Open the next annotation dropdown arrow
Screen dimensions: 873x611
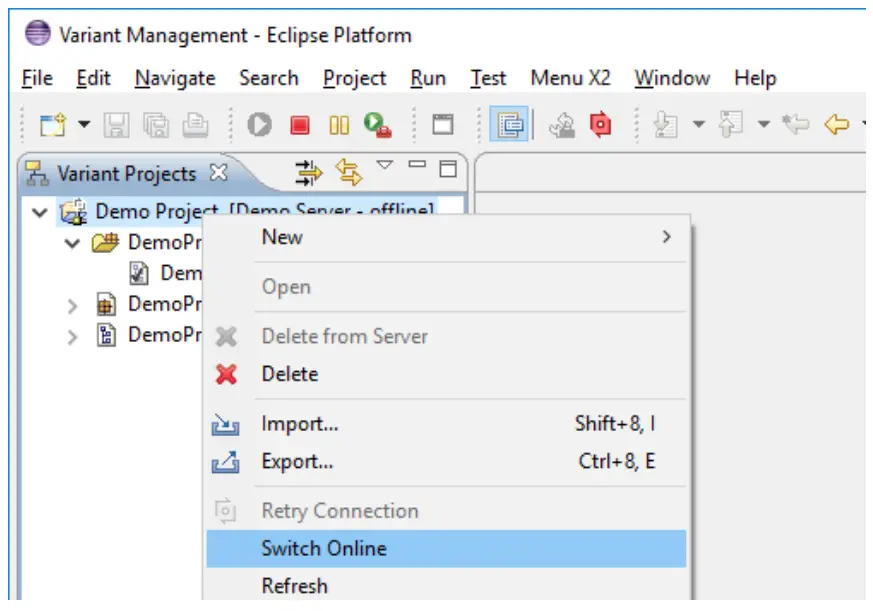click(699, 124)
